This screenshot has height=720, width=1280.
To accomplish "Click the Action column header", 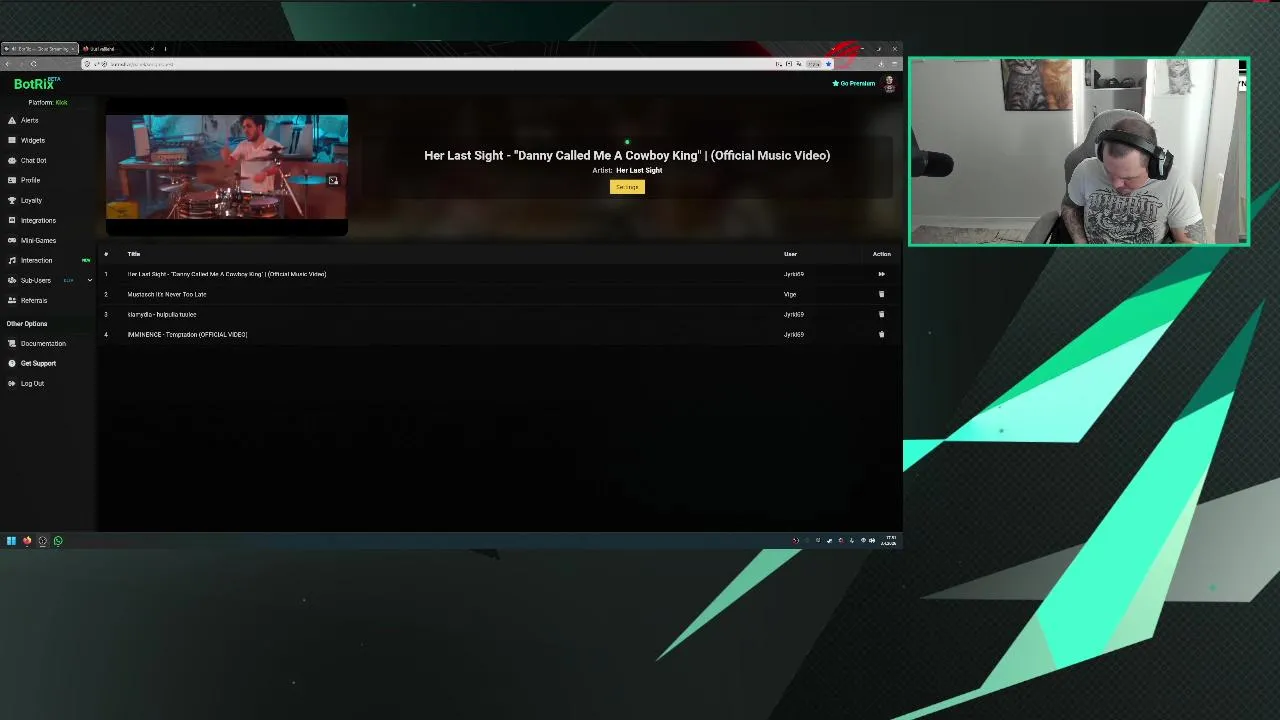I will coord(881,254).
